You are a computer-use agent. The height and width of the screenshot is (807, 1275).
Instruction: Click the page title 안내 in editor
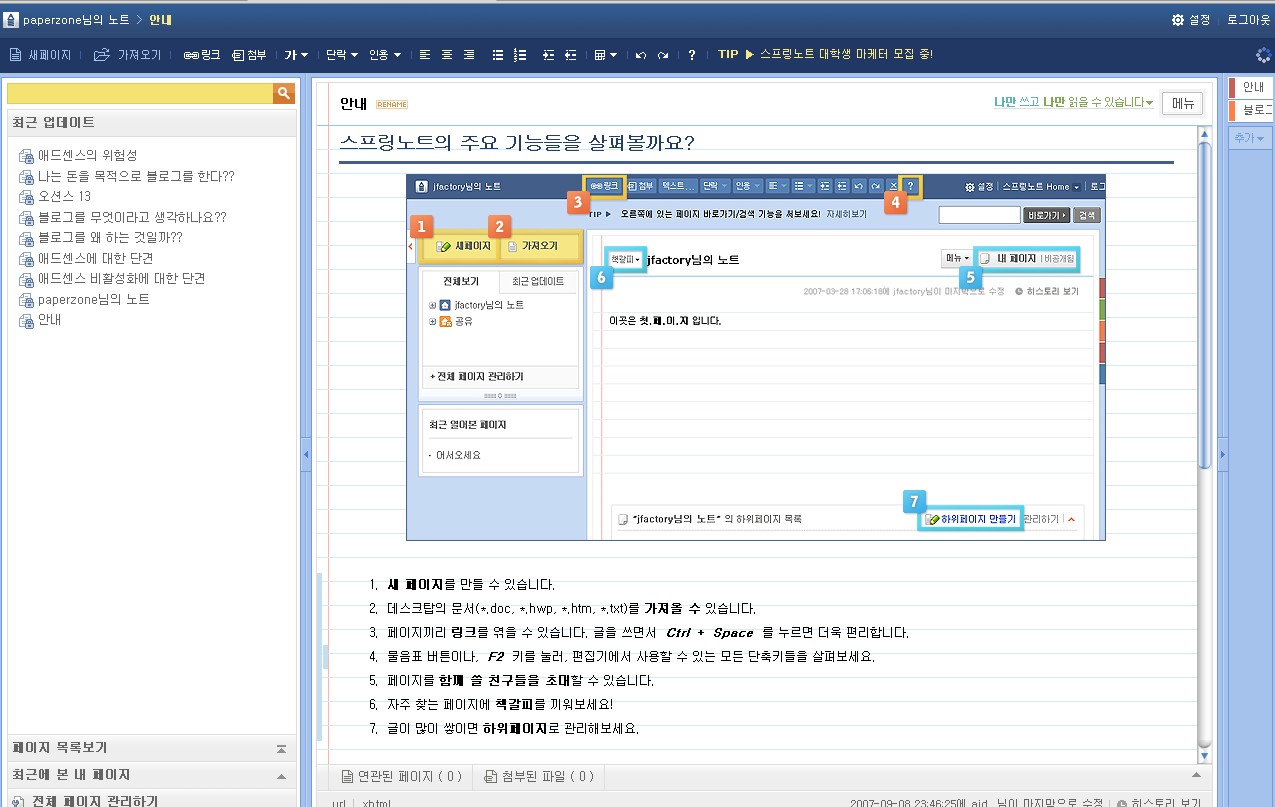pyautogui.click(x=353, y=103)
